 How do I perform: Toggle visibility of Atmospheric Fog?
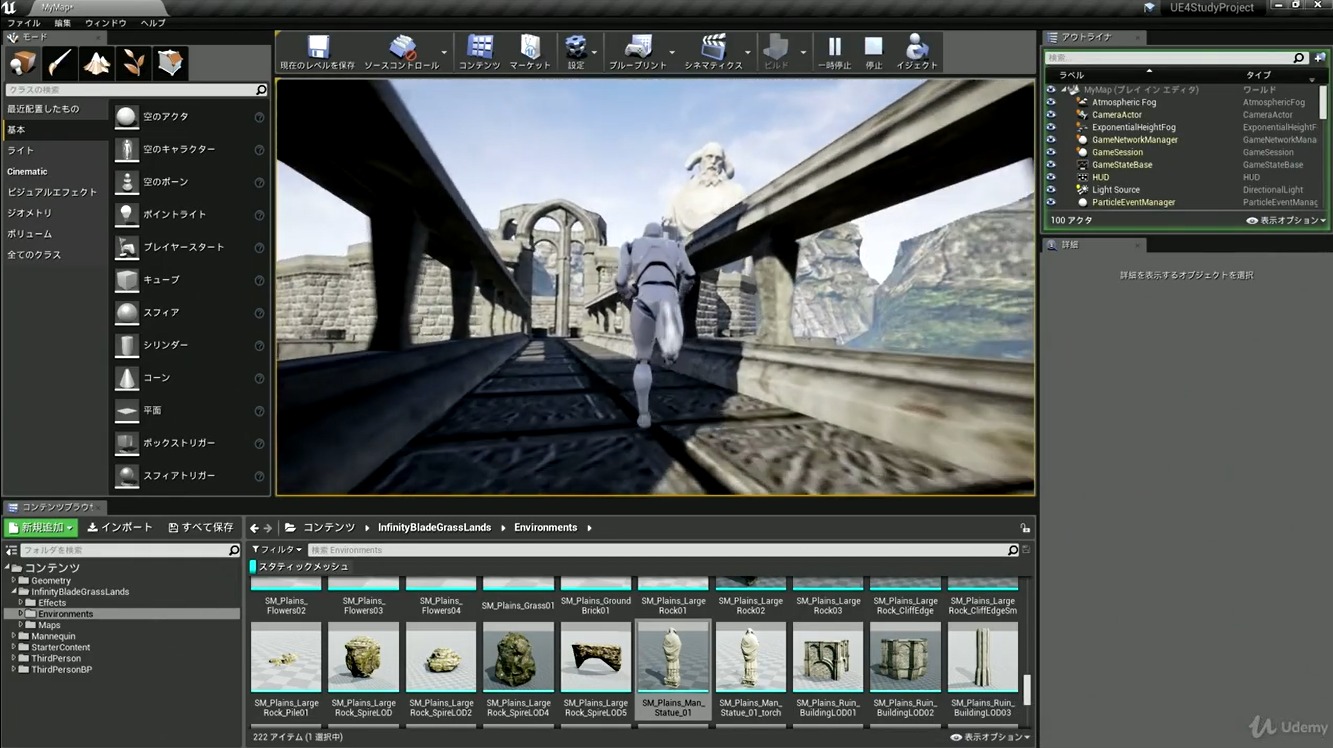[1051, 102]
